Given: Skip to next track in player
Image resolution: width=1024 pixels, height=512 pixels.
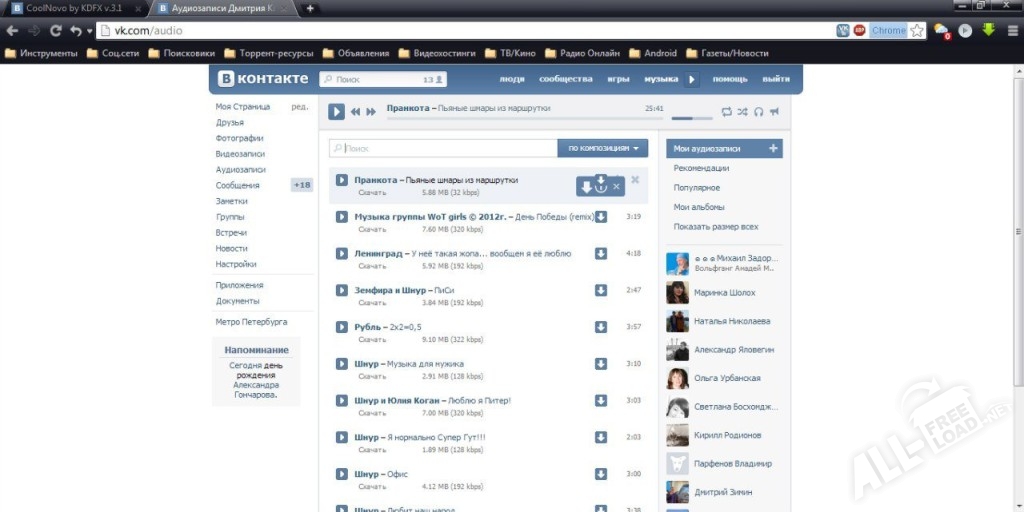Looking at the screenshot, I should (371, 112).
